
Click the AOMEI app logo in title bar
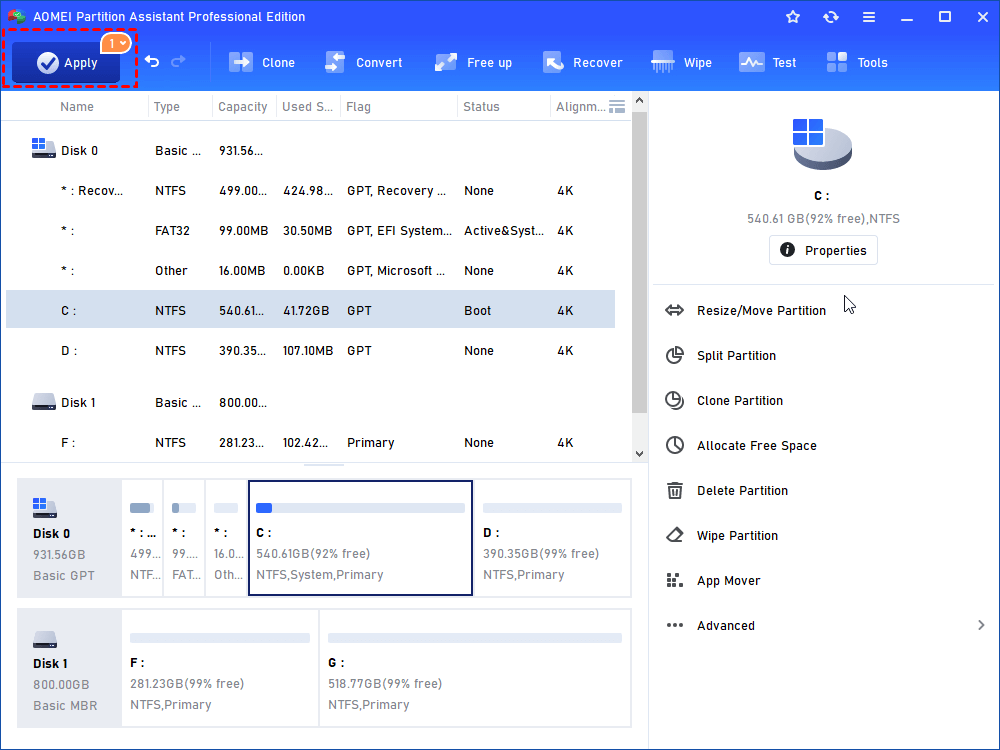pos(17,17)
